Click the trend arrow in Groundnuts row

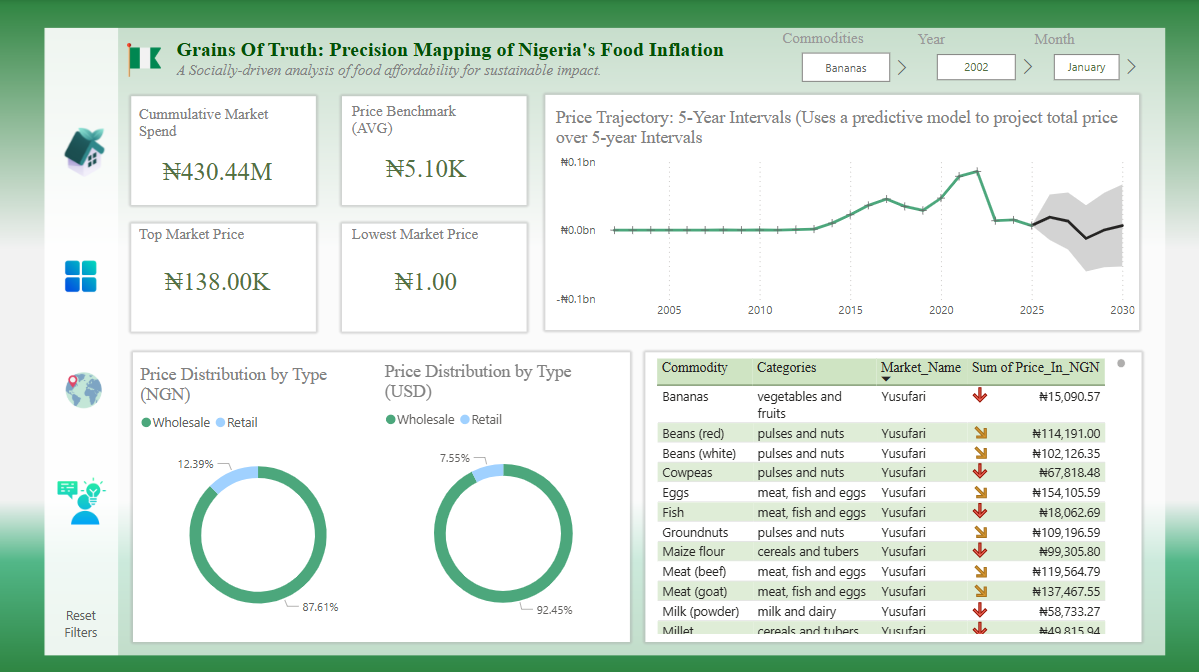[980, 532]
